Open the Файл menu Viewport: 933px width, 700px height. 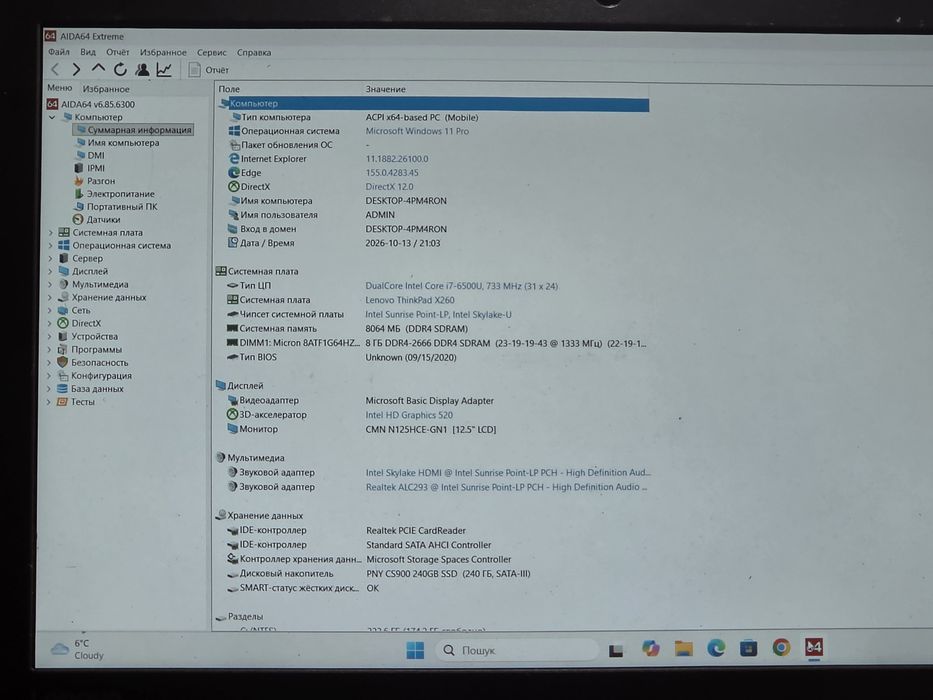[59, 52]
